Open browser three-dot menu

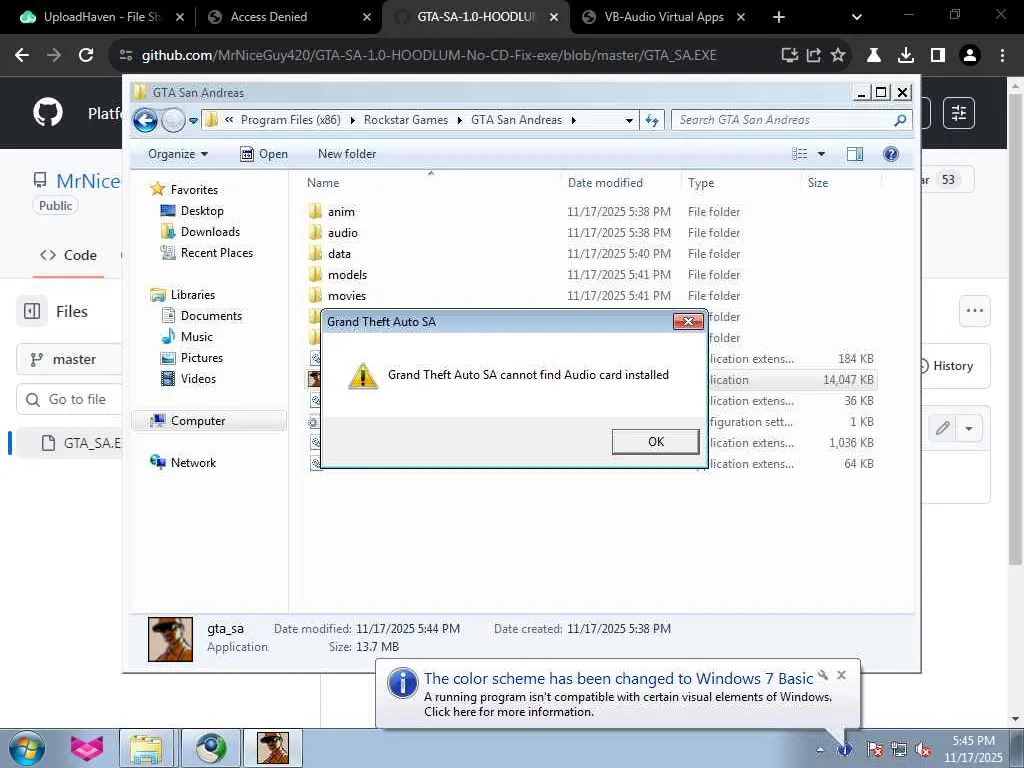(x=1002, y=56)
